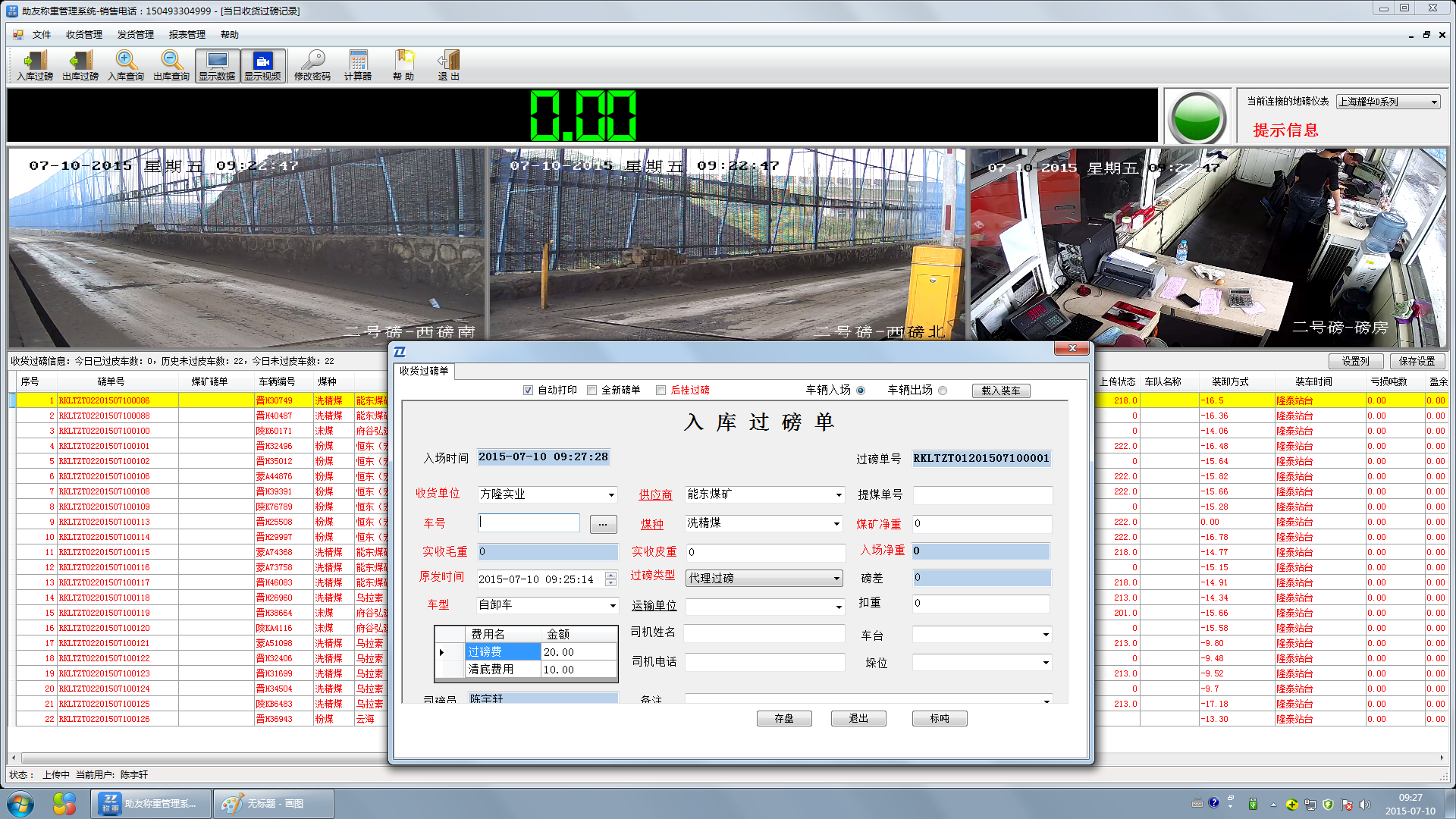This screenshot has height=819, width=1456.
Task: Open 入库查询 search icon
Action: coord(126,61)
